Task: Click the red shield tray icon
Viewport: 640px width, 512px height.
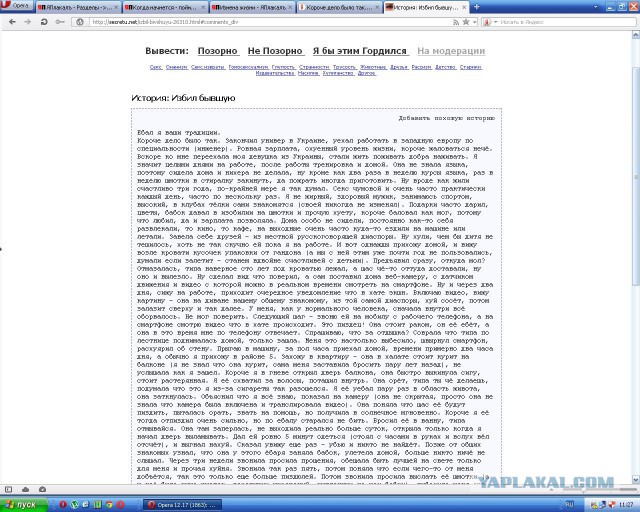Action: [611, 505]
